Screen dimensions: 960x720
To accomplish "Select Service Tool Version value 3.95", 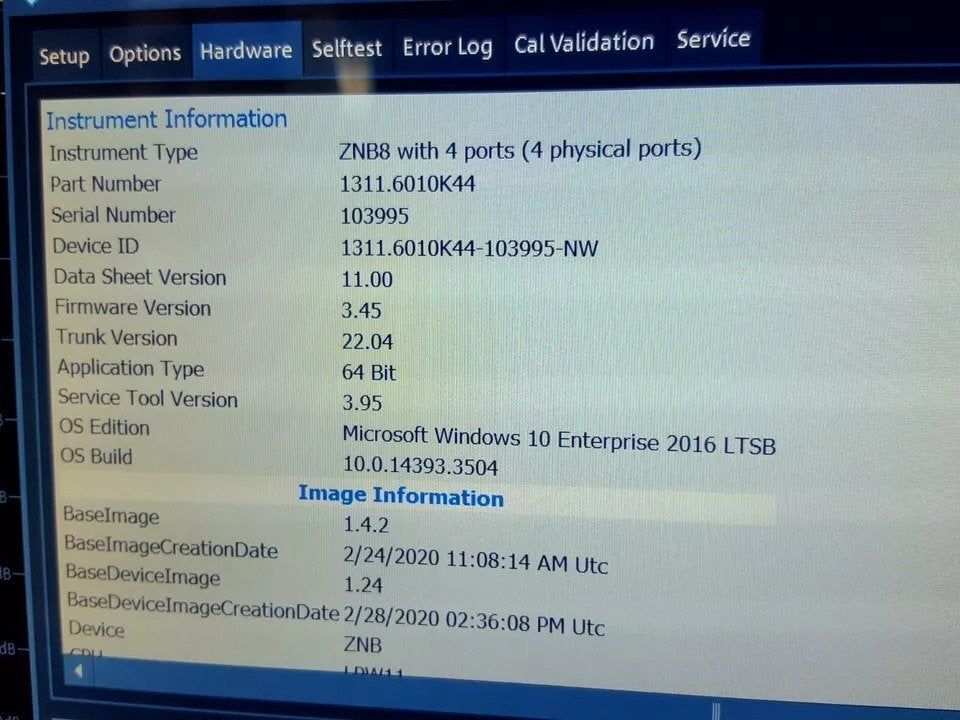I will pyautogui.click(x=362, y=402).
